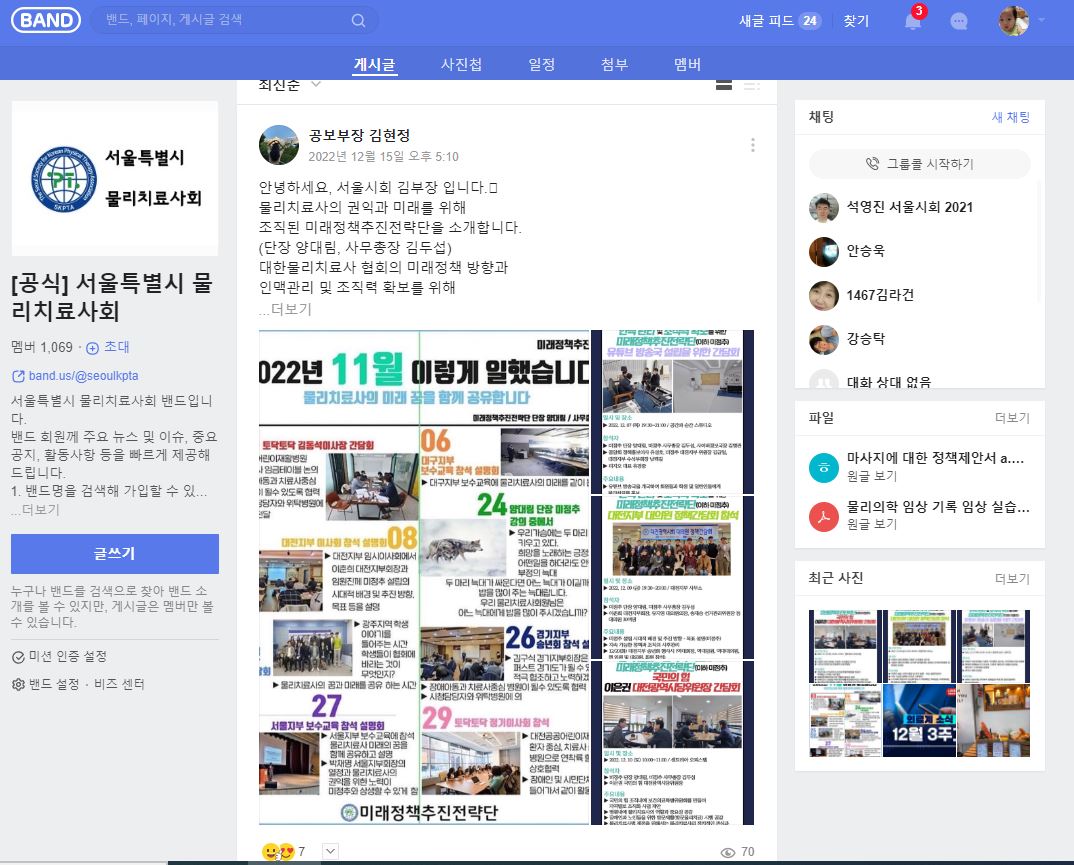This screenshot has width=1074, height=865.
Task: Click the search magnifier icon
Action: click(x=358, y=21)
